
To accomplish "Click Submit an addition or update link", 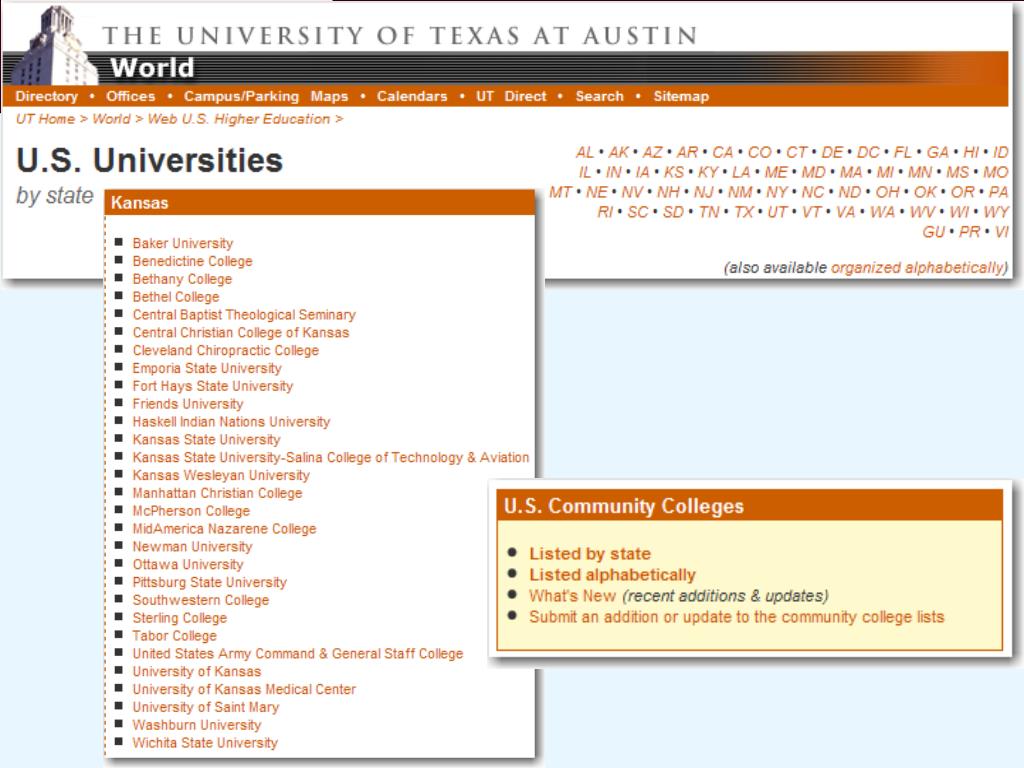I will tap(737, 616).
